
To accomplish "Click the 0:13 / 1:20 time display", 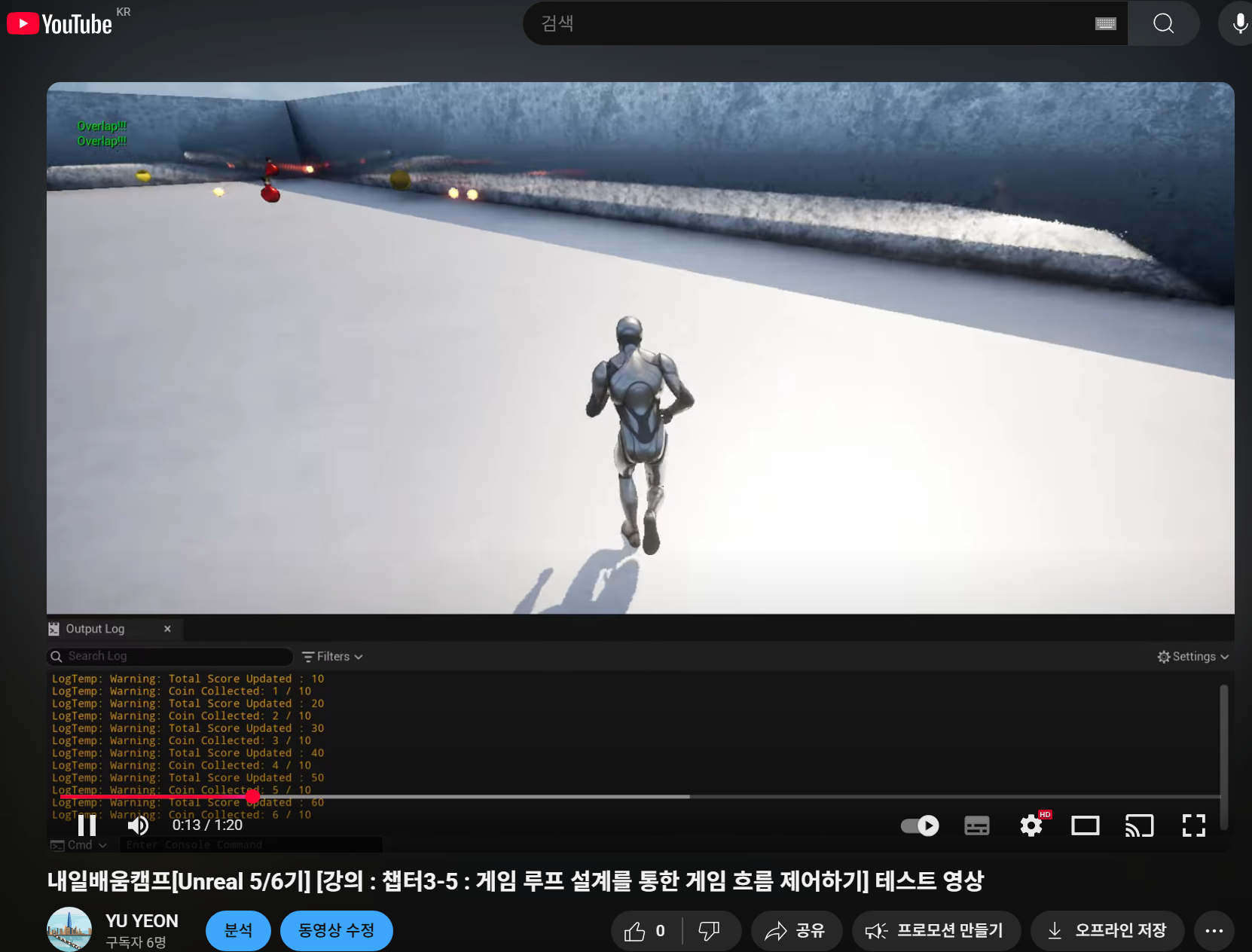I will click(207, 825).
